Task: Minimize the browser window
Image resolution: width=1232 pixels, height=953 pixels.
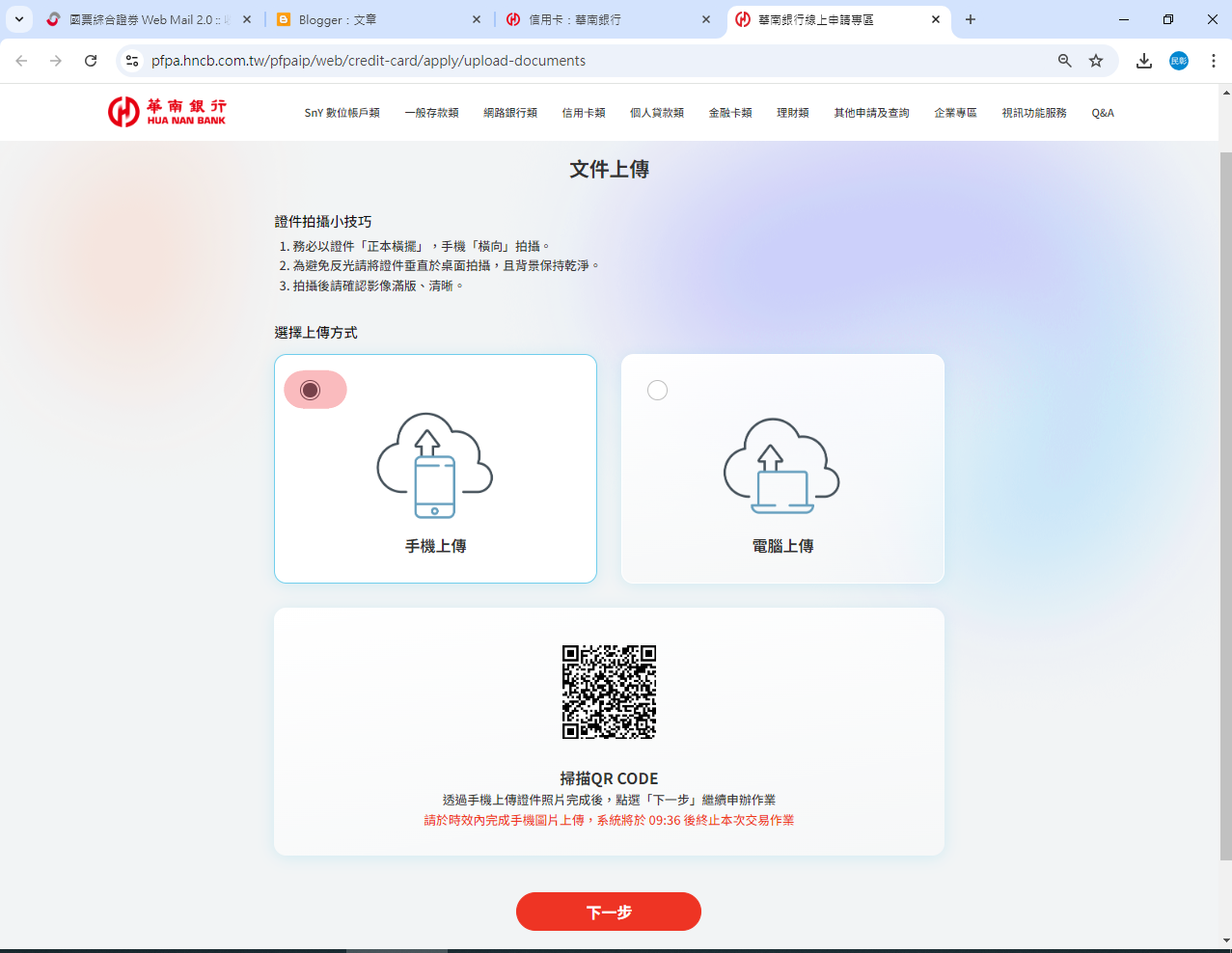Action: point(1124,19)
